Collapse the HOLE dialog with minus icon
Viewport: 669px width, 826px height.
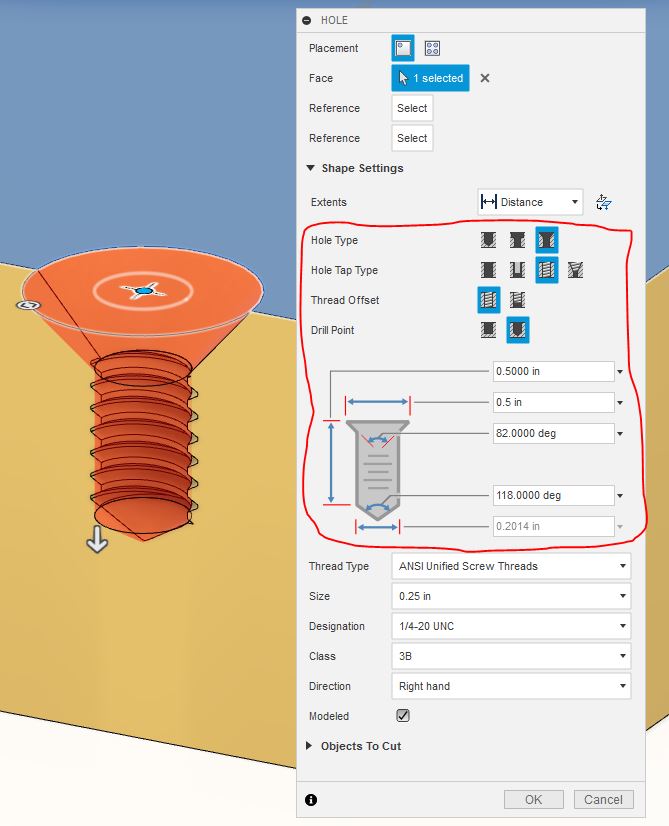coord(307,21)
